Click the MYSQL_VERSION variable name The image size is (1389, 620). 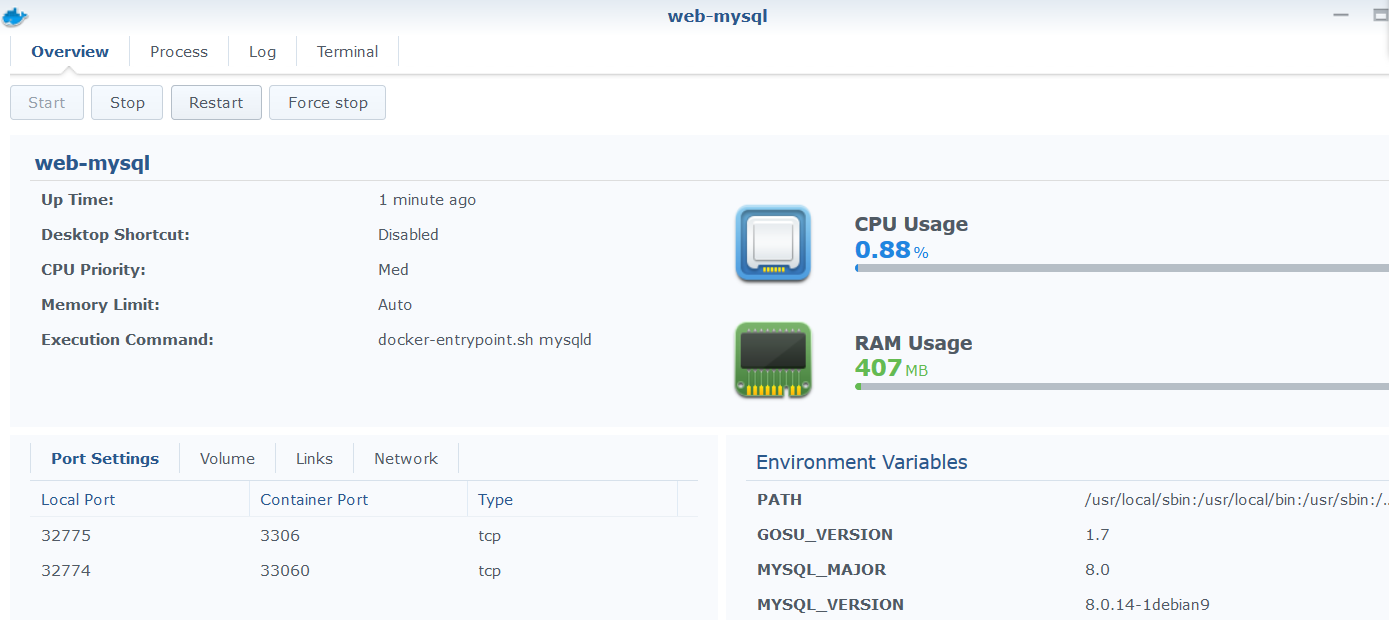tap(831, 605)
